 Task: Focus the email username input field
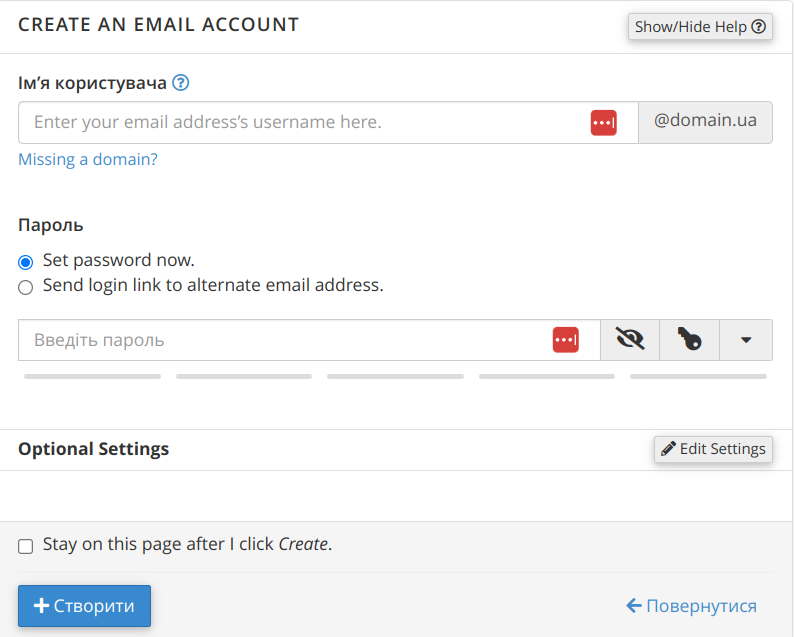[x=300, y=123]
